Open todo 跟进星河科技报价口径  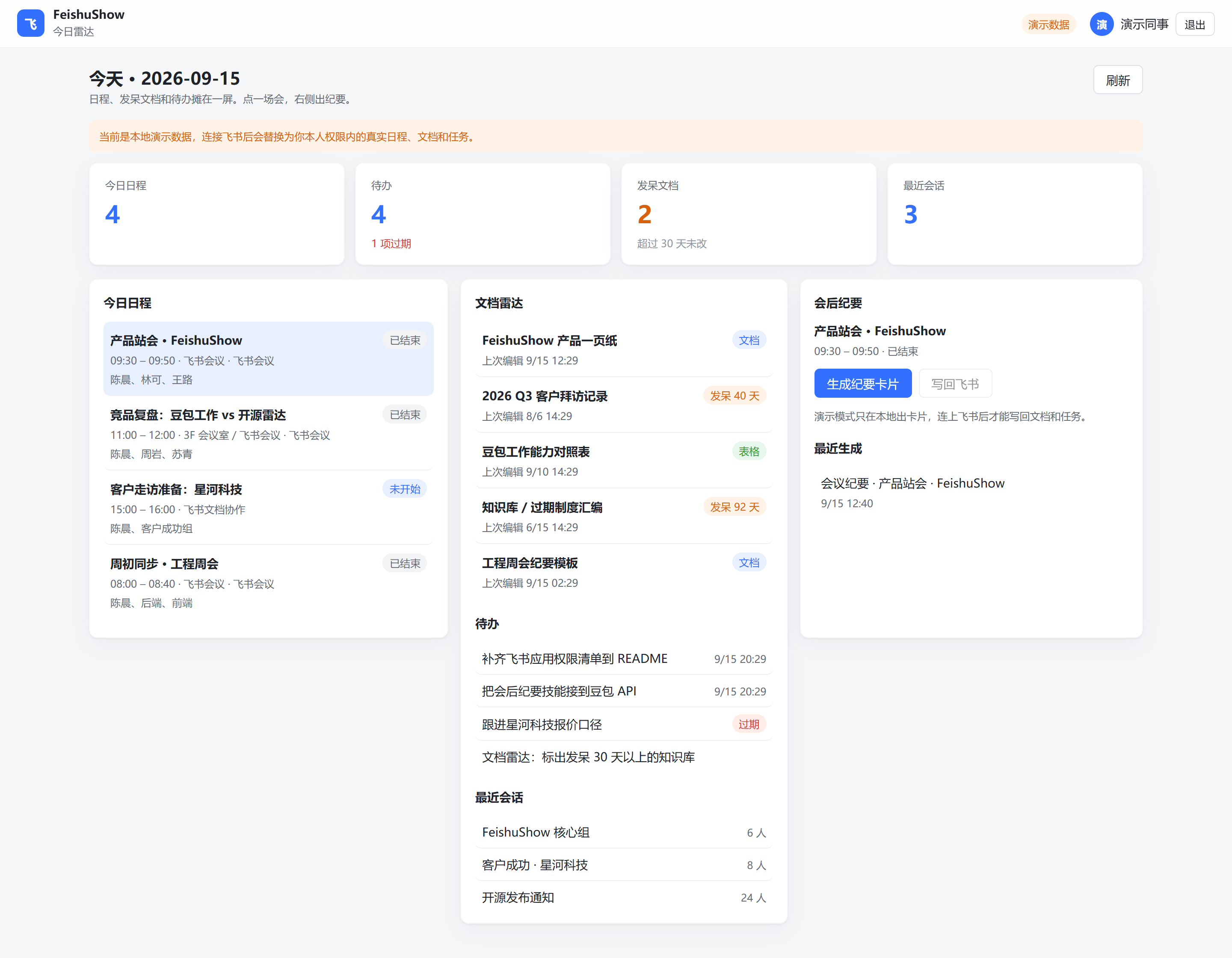pyautogui.click(x=624, y=724)
